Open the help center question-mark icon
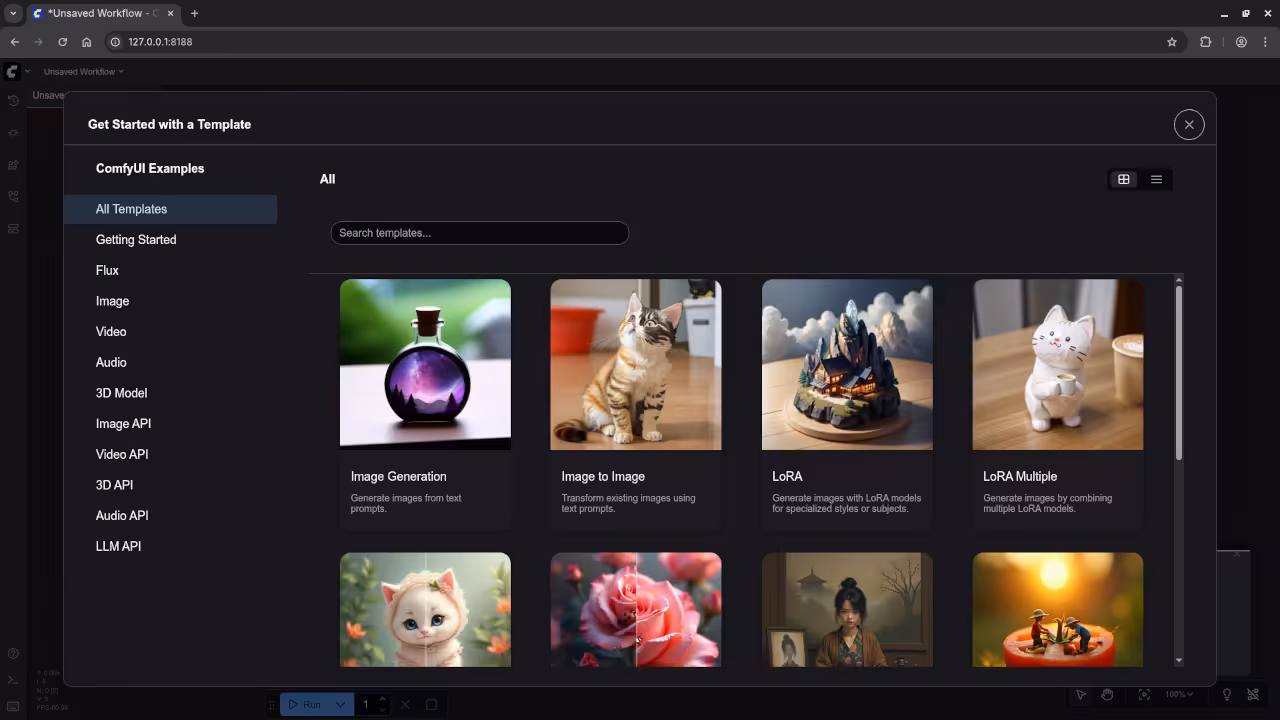The width and height of the screenshot is (1280, 720). pos(13,654)
